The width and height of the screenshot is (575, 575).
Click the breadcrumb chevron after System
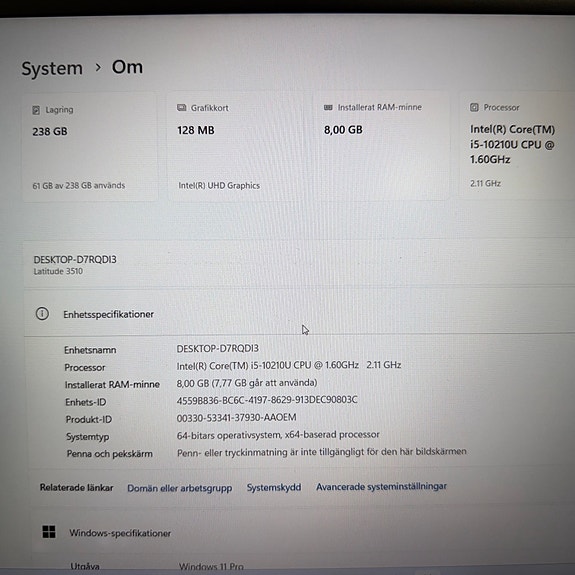[98, 67]
